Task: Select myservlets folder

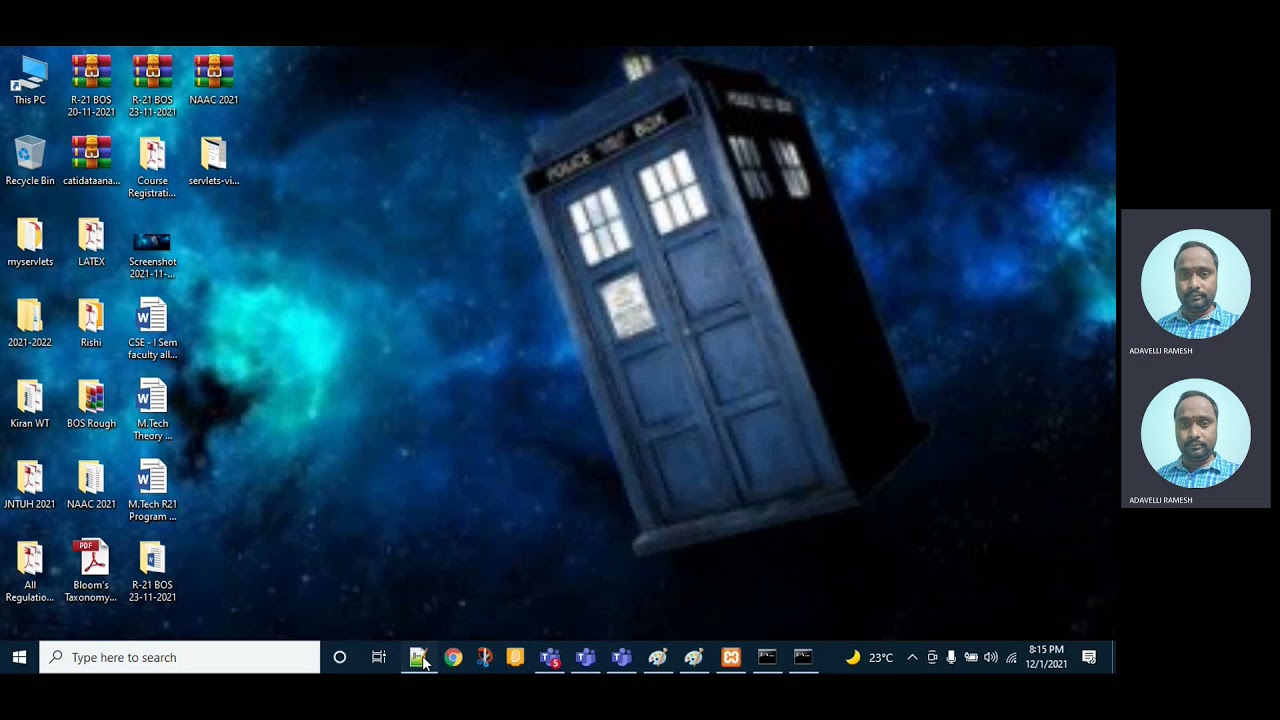Action: (x=30, y=242)
